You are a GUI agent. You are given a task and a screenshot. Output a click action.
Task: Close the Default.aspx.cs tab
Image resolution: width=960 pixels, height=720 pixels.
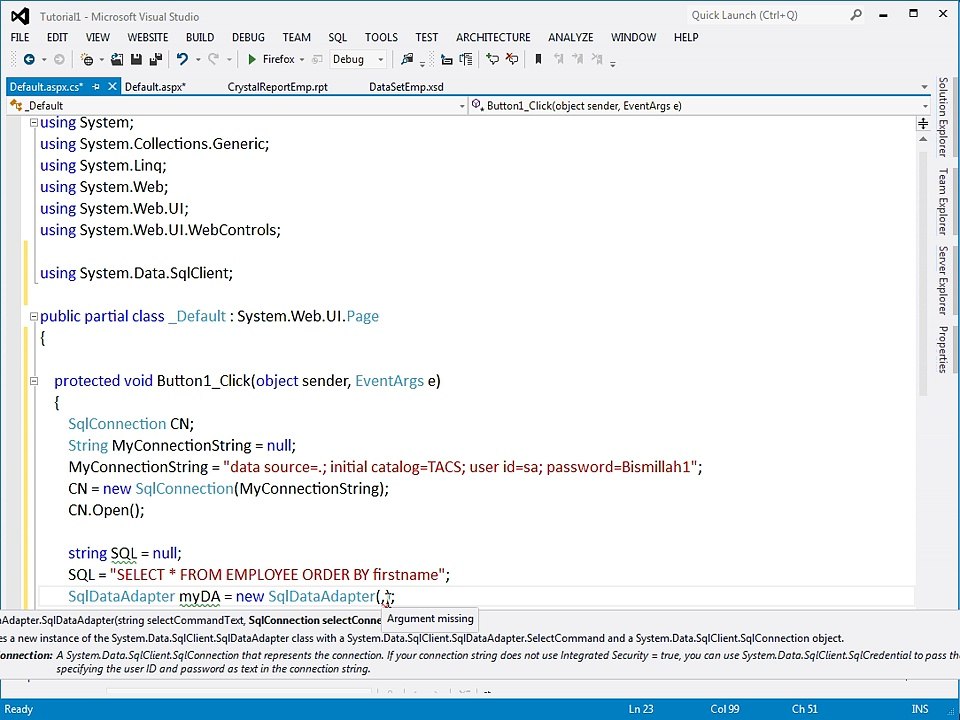point(112,87)
